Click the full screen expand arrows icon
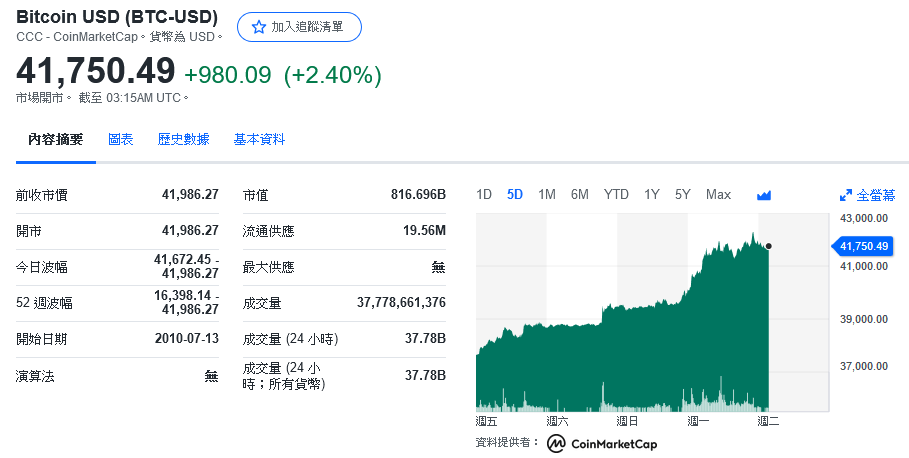909x458 pixels. pyautogui.click(x=845, y=195)
